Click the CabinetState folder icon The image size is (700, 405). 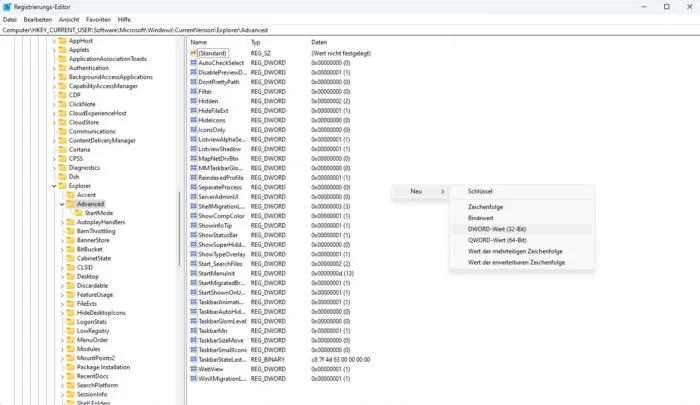pyautogui.click(x=71, y=258)
